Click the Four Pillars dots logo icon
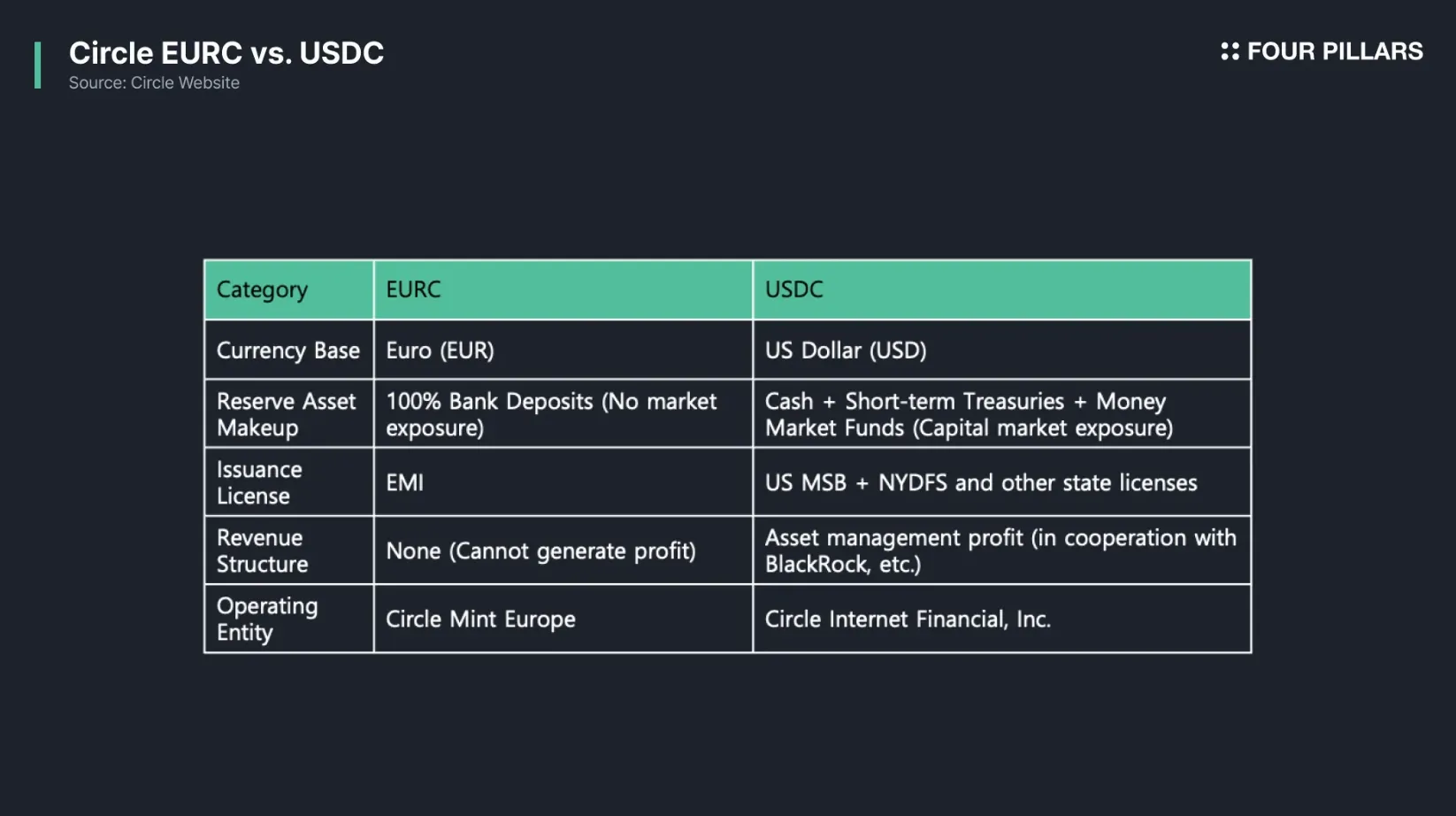Viewport: 1456px width, 816px height. tap(1230, 51)
